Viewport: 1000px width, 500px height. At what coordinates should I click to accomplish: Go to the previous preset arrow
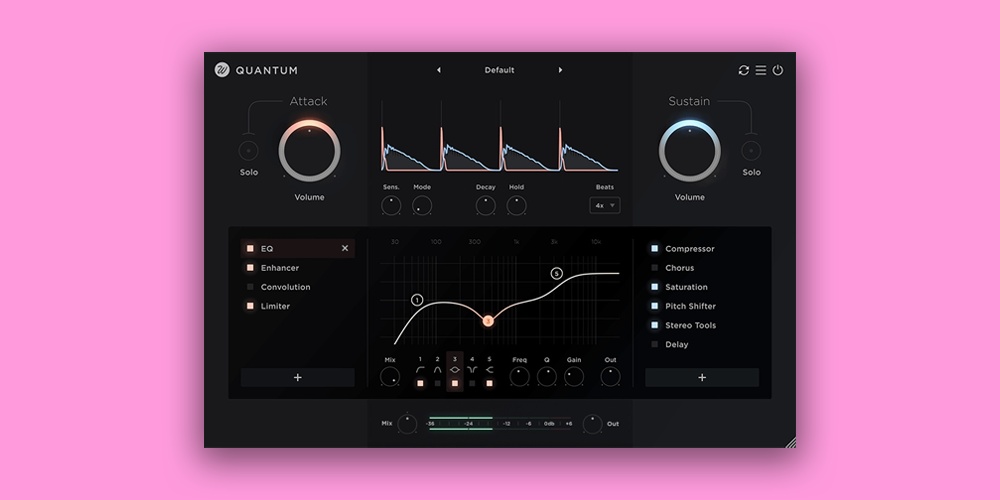pyautogui.click(x=438, y=70)
